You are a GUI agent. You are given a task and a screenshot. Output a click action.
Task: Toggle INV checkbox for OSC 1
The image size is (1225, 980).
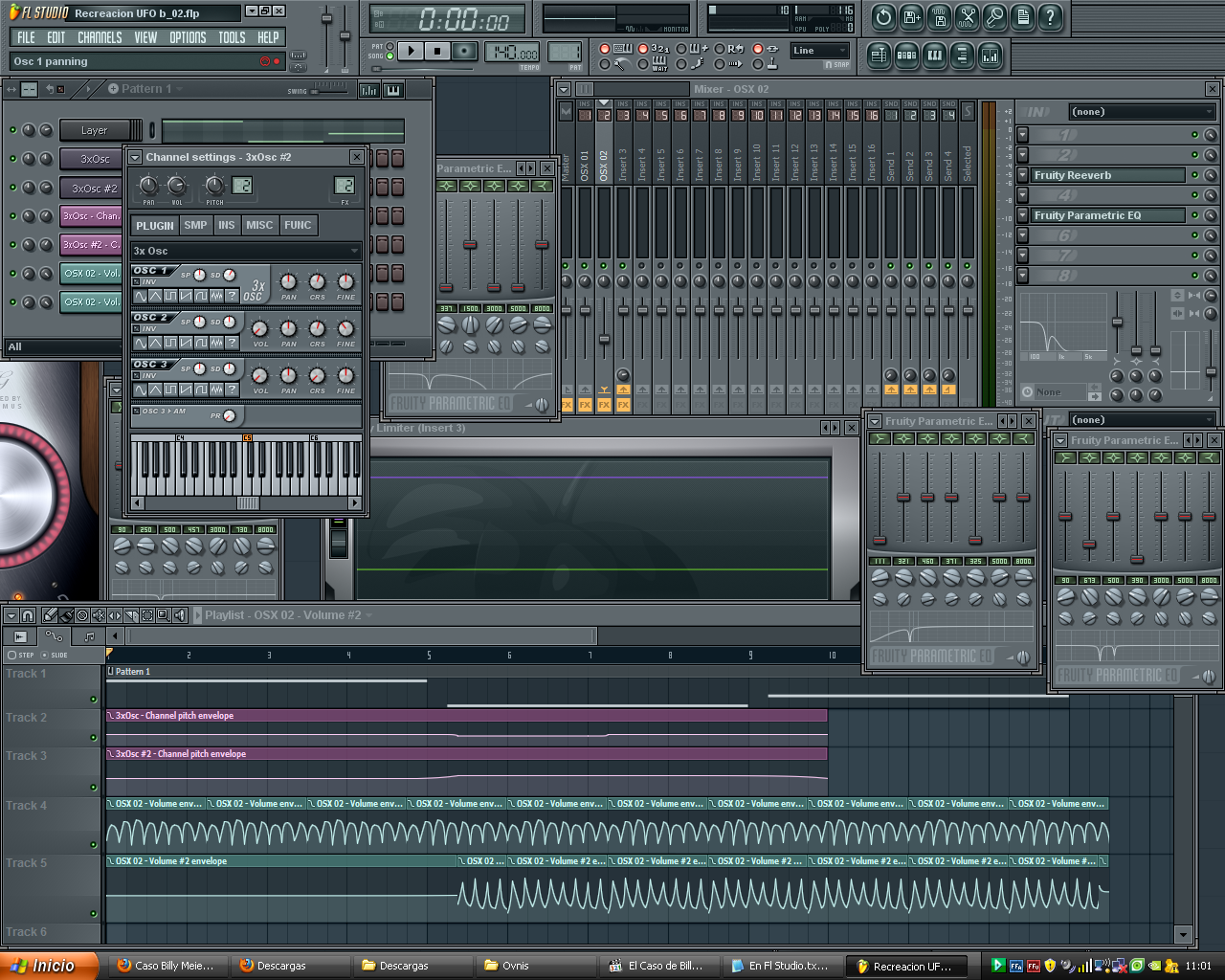coord(136,282)
